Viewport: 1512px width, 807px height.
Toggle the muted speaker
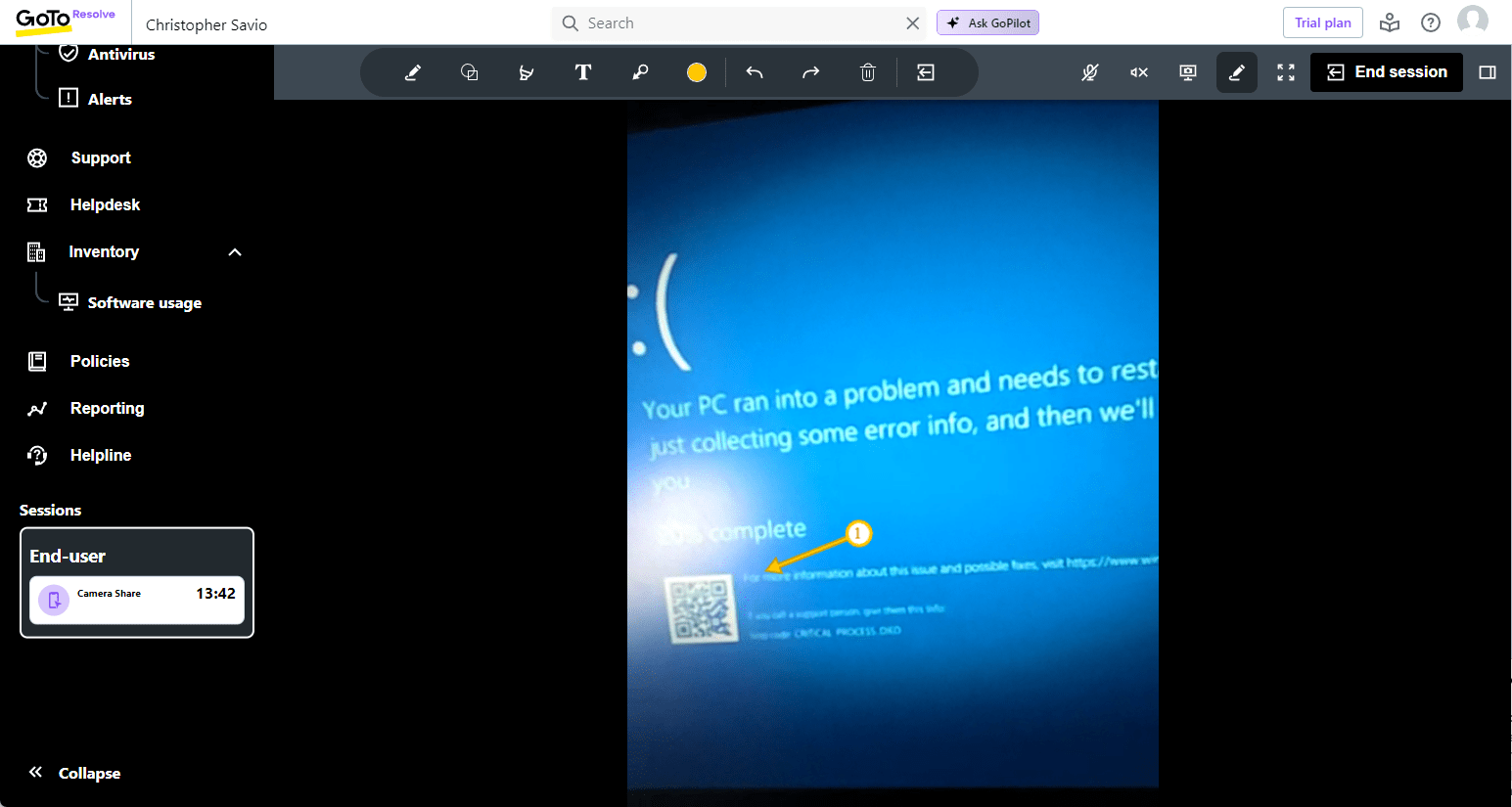[1139, 72]
